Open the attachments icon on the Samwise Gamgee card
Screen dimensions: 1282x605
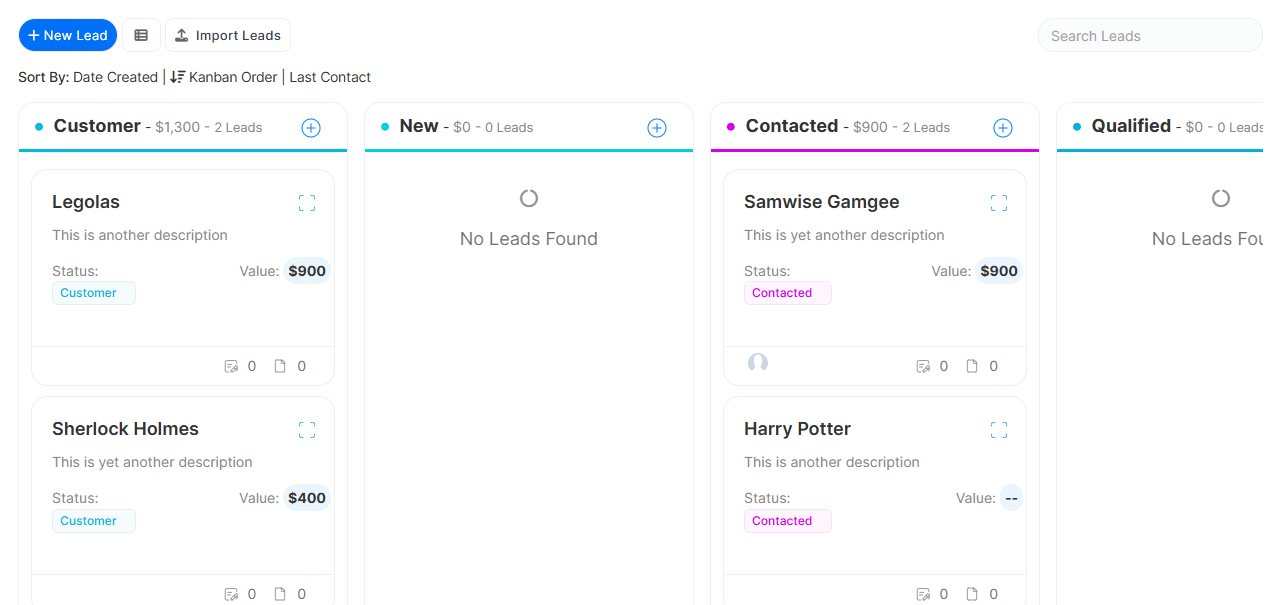pos(972,366)
